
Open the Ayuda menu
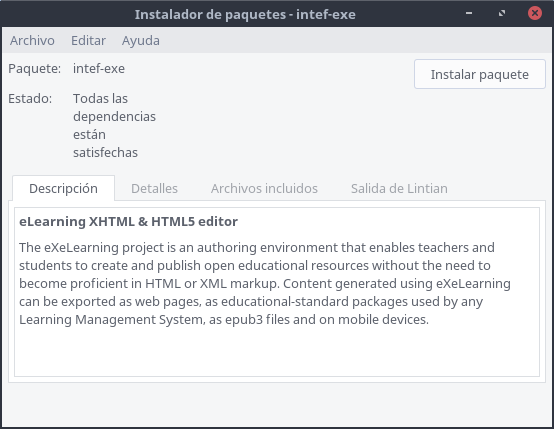(141, 41)
